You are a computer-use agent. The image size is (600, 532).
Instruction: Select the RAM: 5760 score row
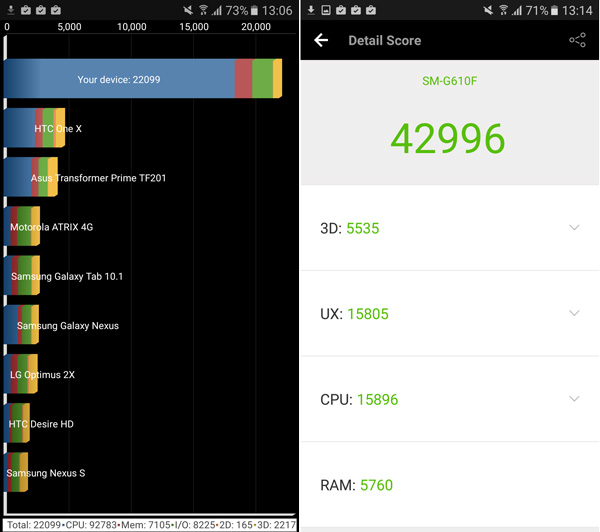tap(450, 485)
